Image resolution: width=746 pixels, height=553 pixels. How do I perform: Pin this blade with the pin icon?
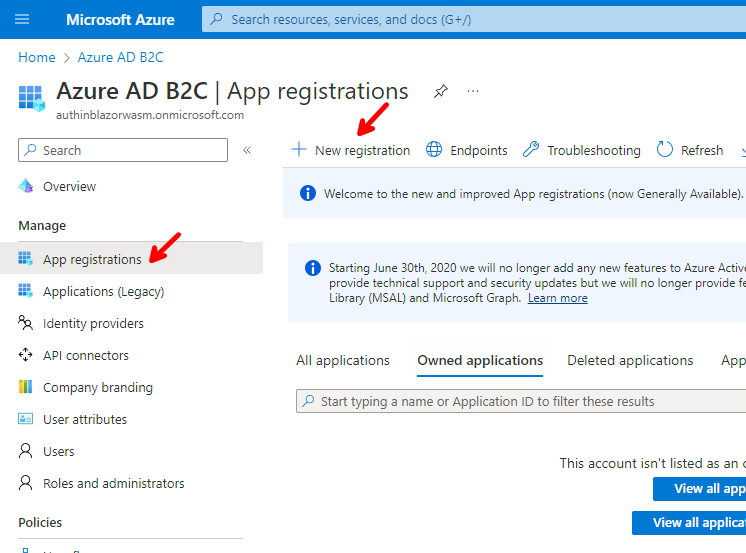pos(441,91)
